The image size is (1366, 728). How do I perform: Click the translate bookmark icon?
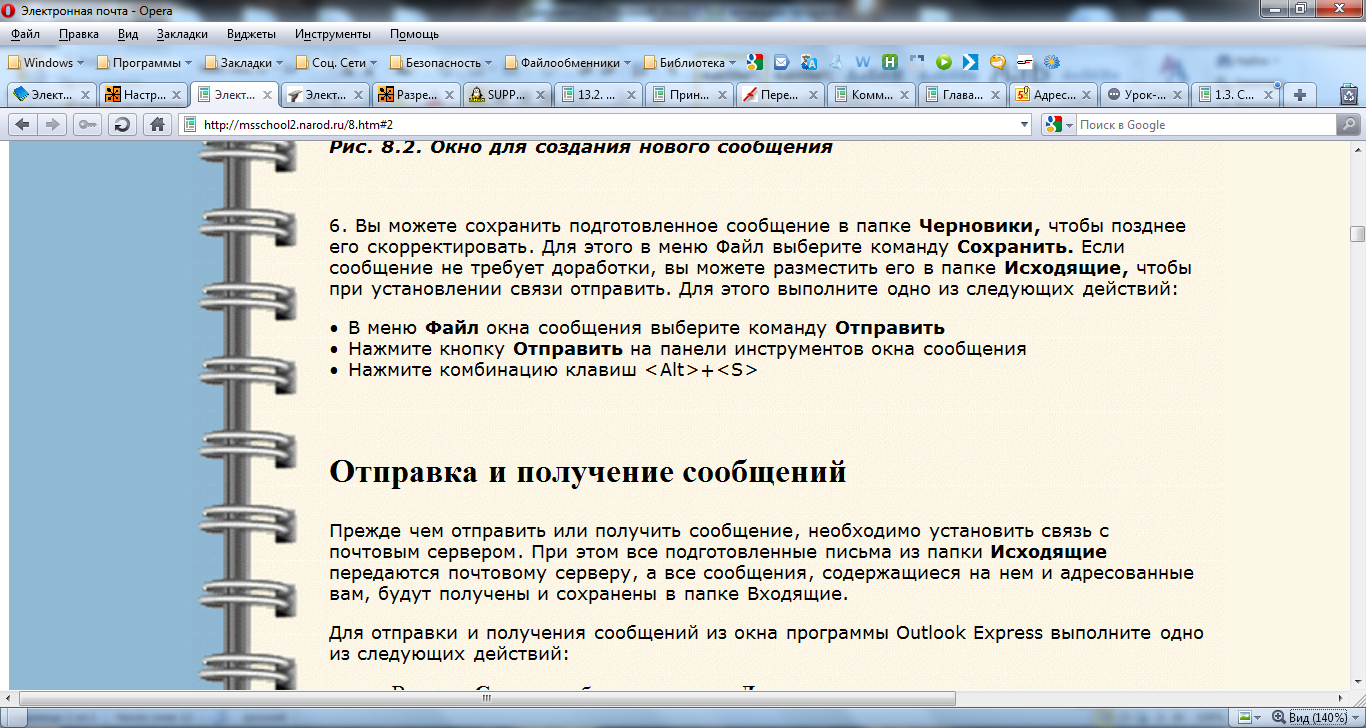click(x=809, y=62)
